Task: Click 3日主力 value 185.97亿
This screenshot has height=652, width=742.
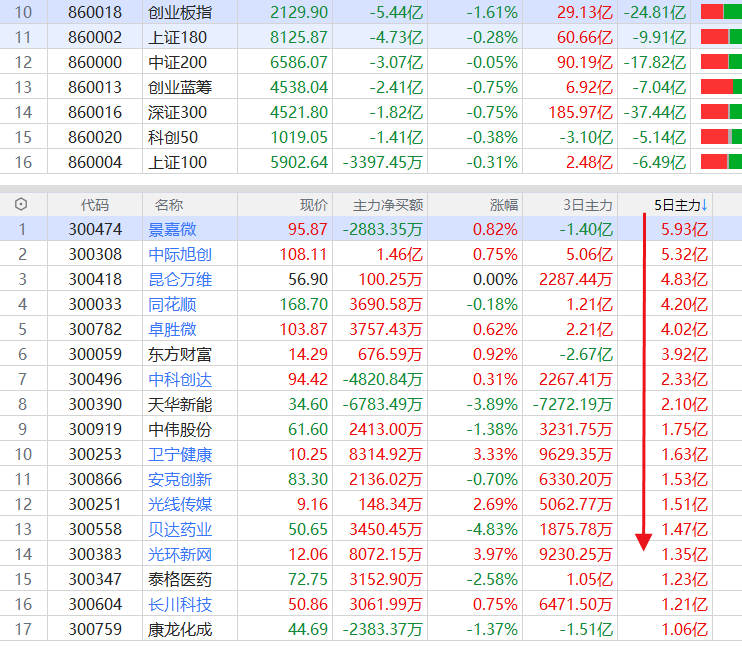Action: point(581,112)
